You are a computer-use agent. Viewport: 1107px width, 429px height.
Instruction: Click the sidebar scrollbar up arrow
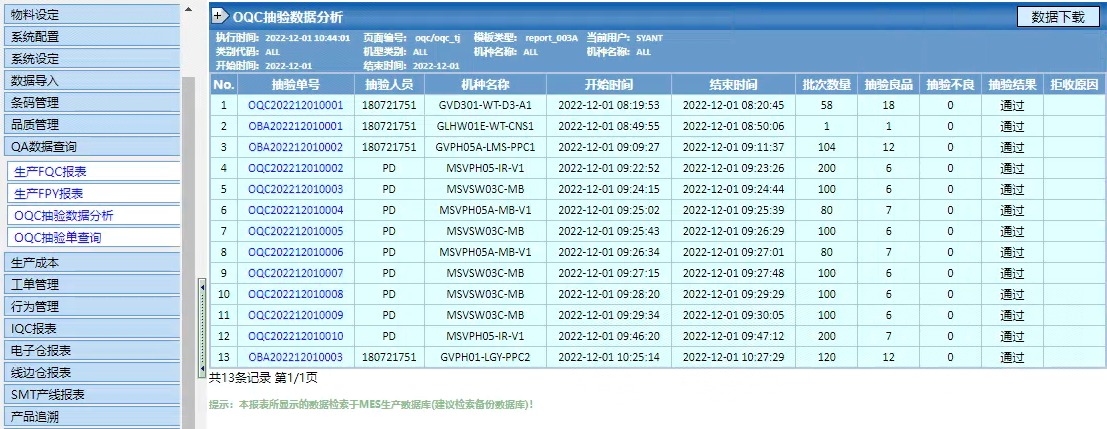188,8
